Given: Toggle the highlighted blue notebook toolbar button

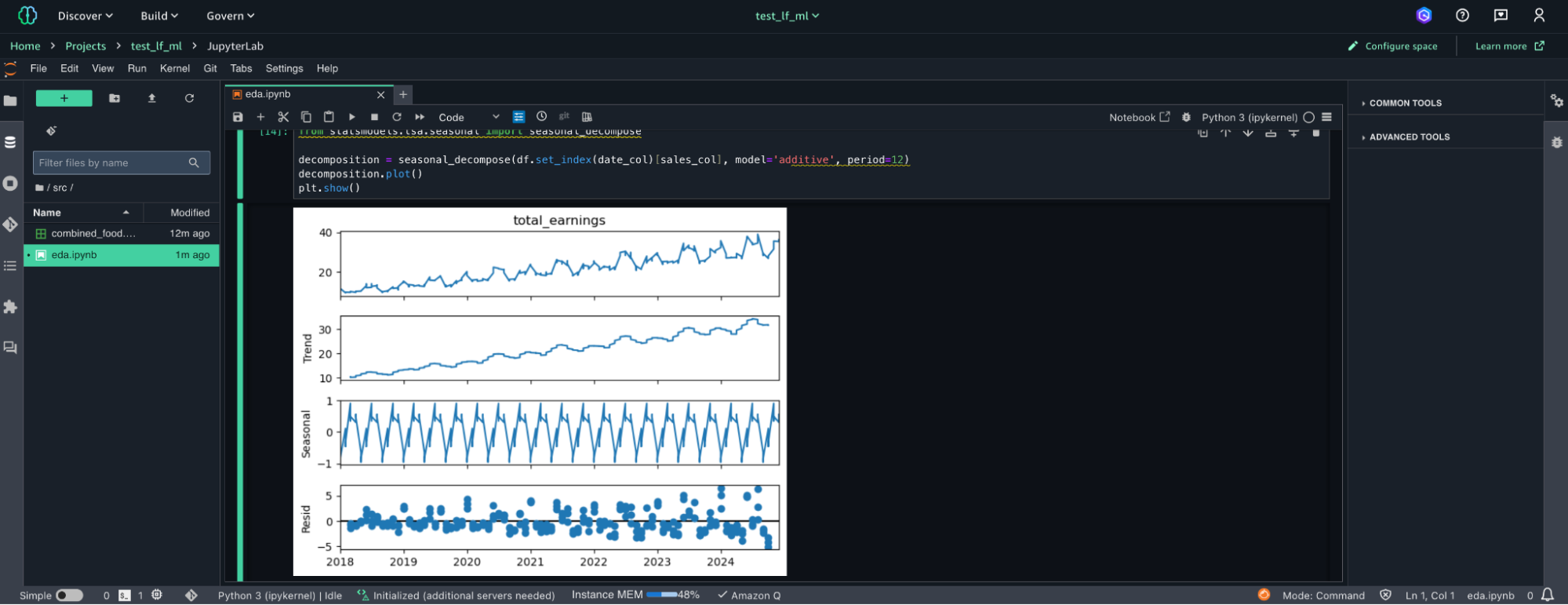Looking at the screenshot, I should [x=518, y=117].
